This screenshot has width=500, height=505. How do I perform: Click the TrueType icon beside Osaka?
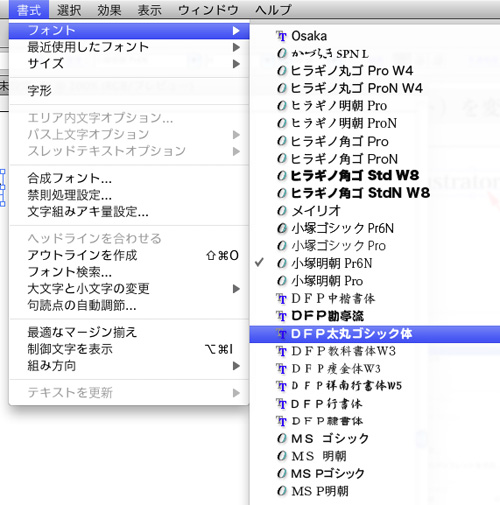[x=282, y=36]
